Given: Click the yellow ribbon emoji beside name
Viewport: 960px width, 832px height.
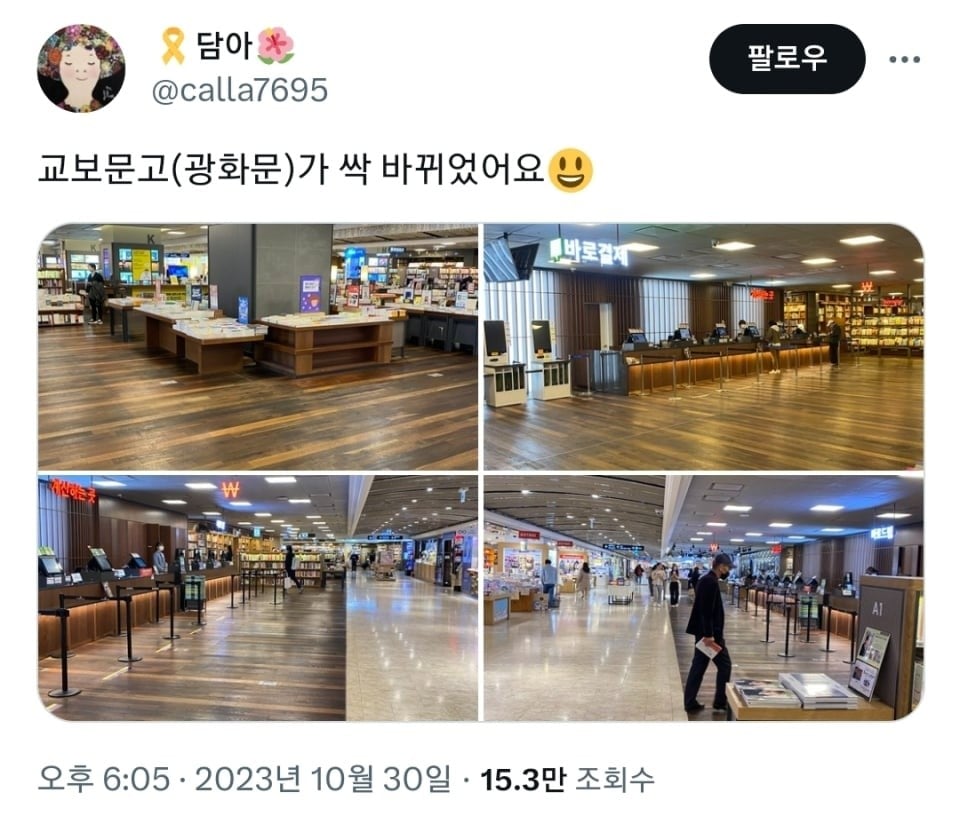Looking at the screenshot, I should (173, 45).
